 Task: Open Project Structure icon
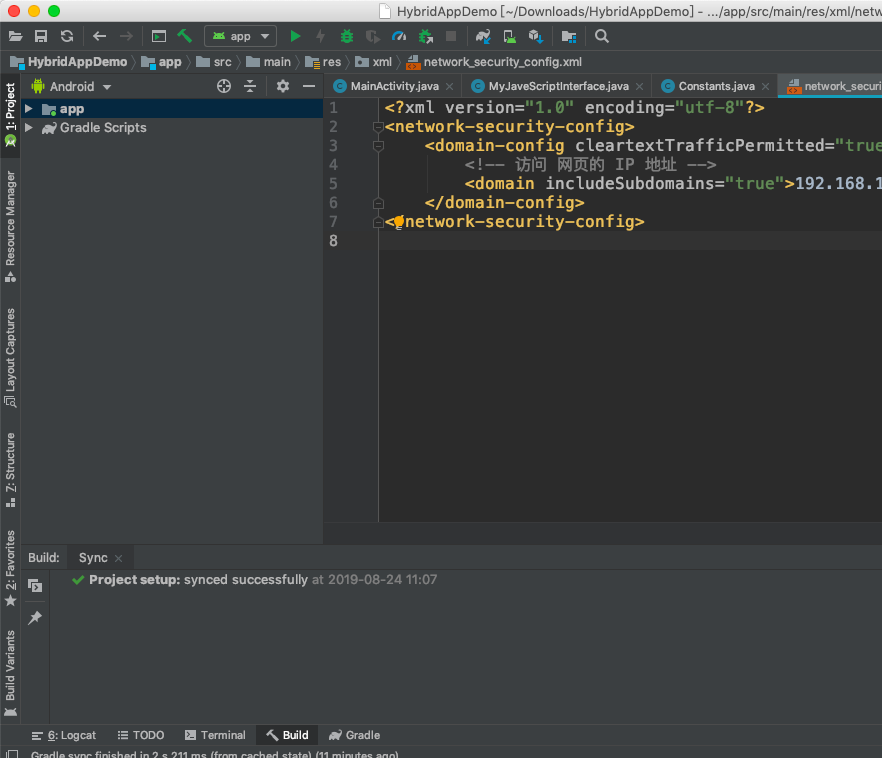(569, 37)
